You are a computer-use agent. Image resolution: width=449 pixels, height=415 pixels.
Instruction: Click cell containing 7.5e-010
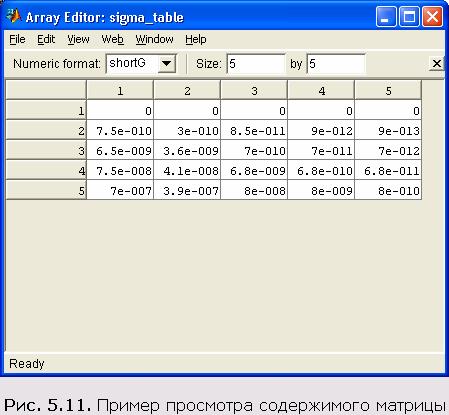coord(120,130)
